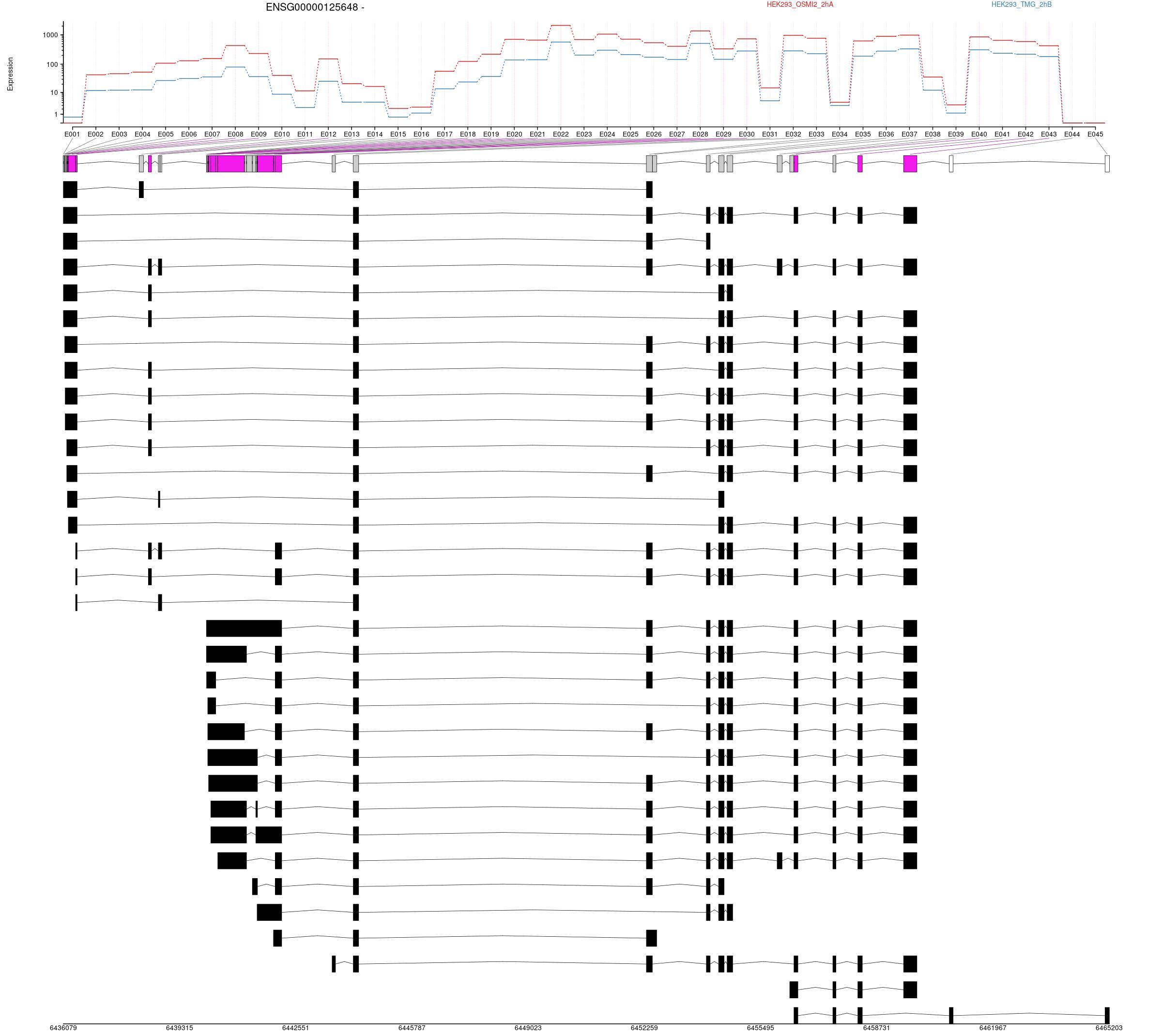Viewport: 1162px width, 1036px height.
Task: Click the blue expression line above E008
Action: coord(235,67)
